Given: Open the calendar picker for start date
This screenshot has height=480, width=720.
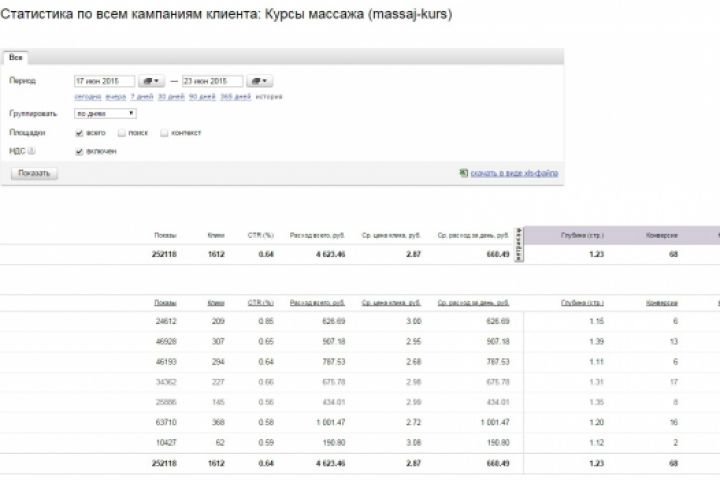Looking at the screenshot, I should [152, 81].
